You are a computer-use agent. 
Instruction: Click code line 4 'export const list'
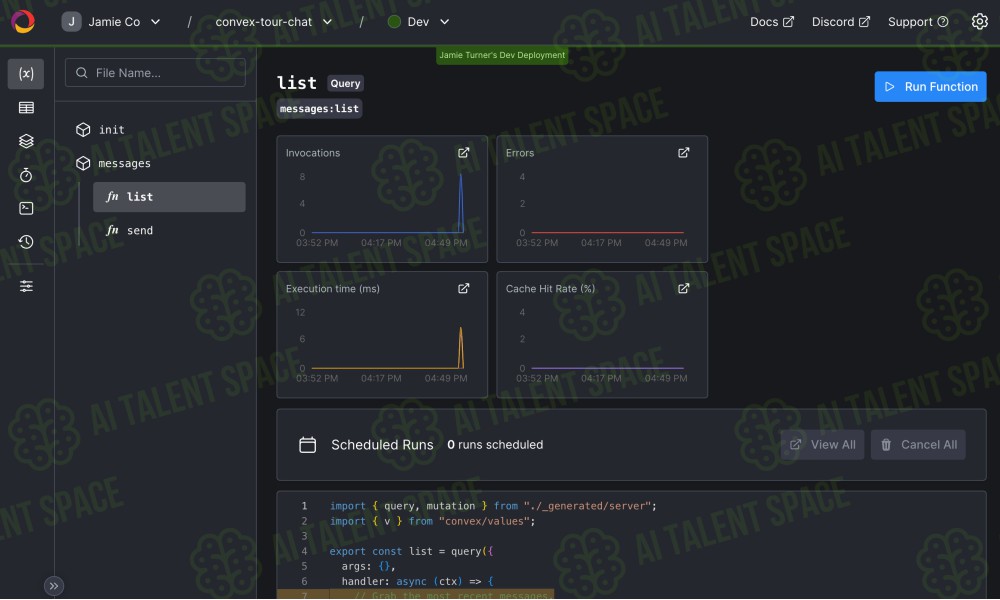411,552
